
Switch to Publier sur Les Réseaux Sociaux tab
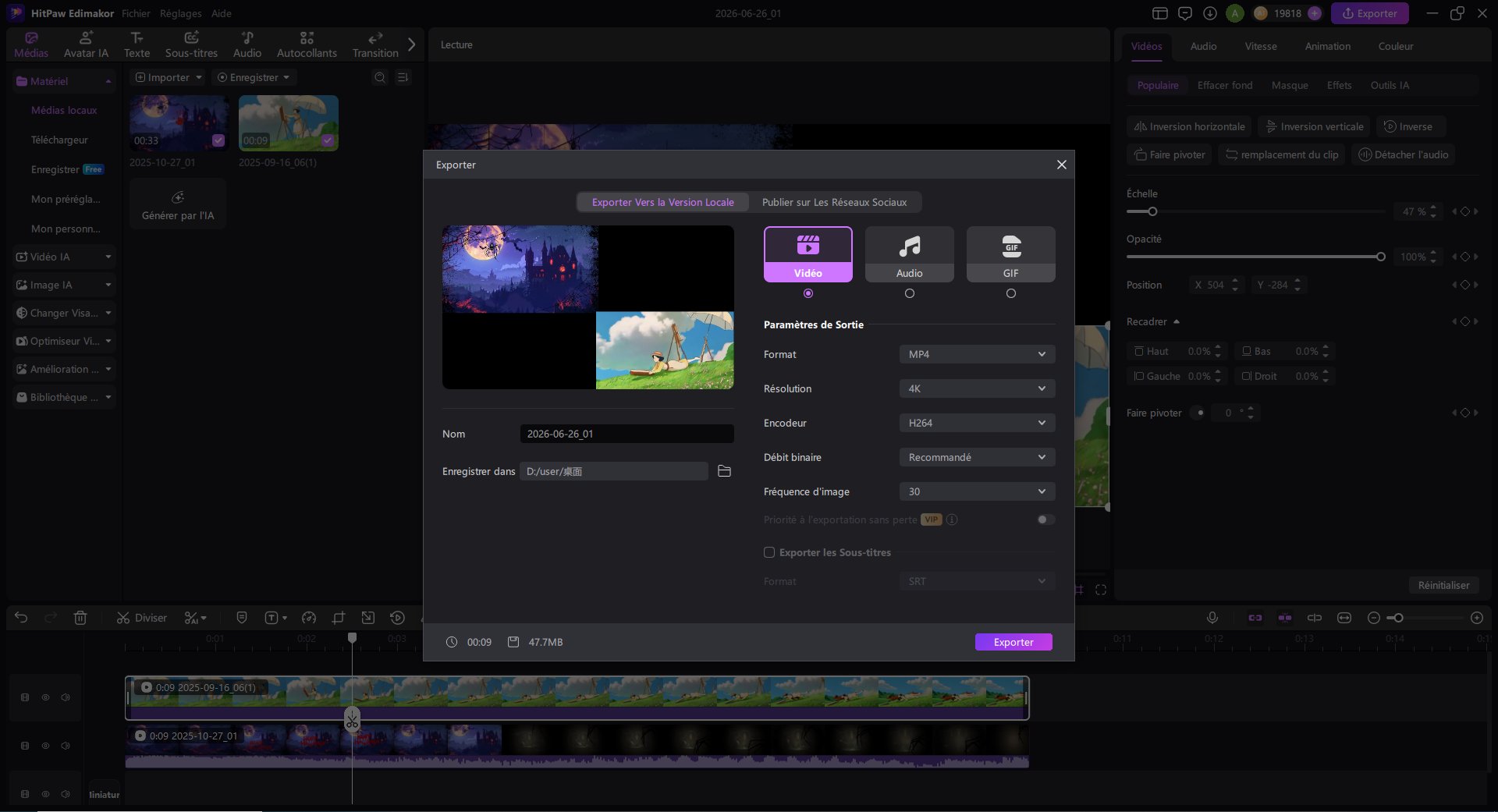834,202
